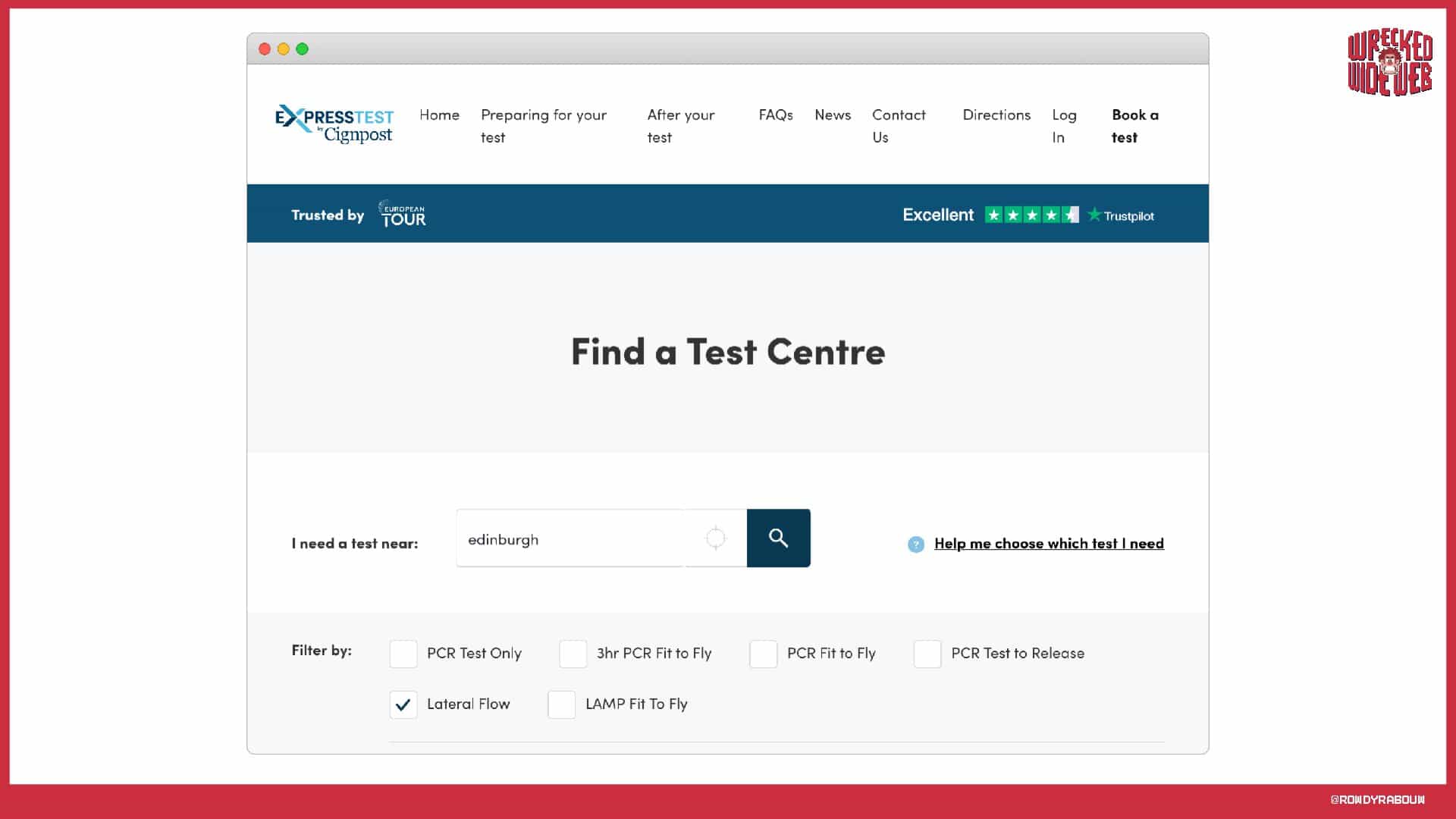Click the green window zoom button

302,49
